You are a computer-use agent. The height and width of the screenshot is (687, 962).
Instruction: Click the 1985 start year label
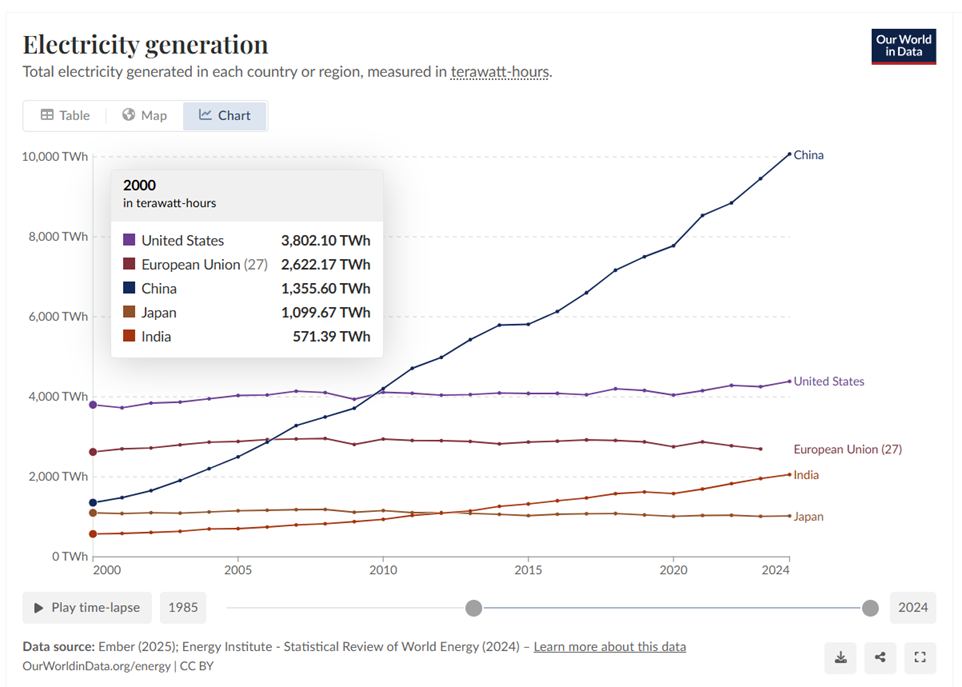click(183, 608)
